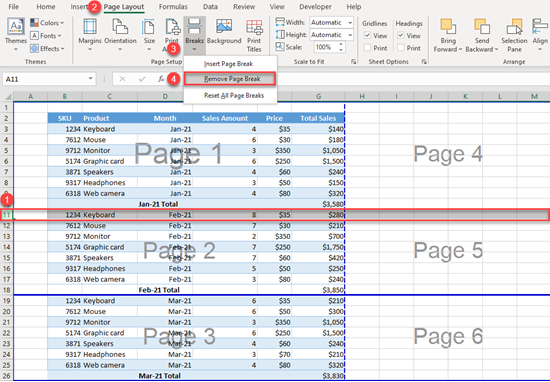Viewport: 550px width, 382px height.
Task: Click the formula bar Cancel X icon
Action: click(122, 79)
